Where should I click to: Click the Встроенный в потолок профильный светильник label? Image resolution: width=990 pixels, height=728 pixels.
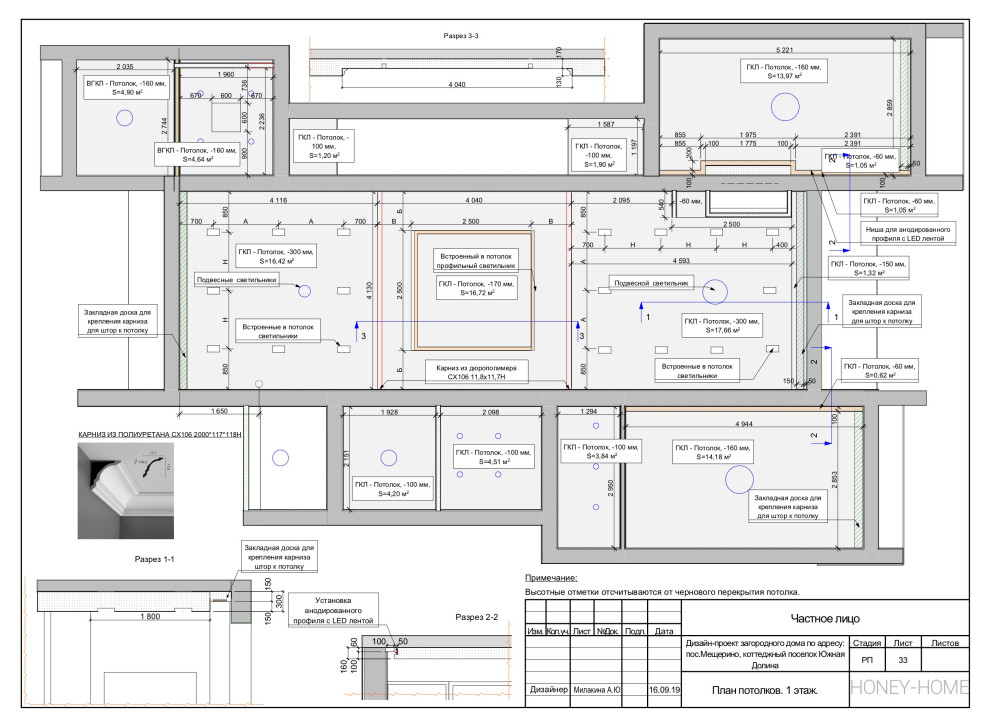pos(474,262)
